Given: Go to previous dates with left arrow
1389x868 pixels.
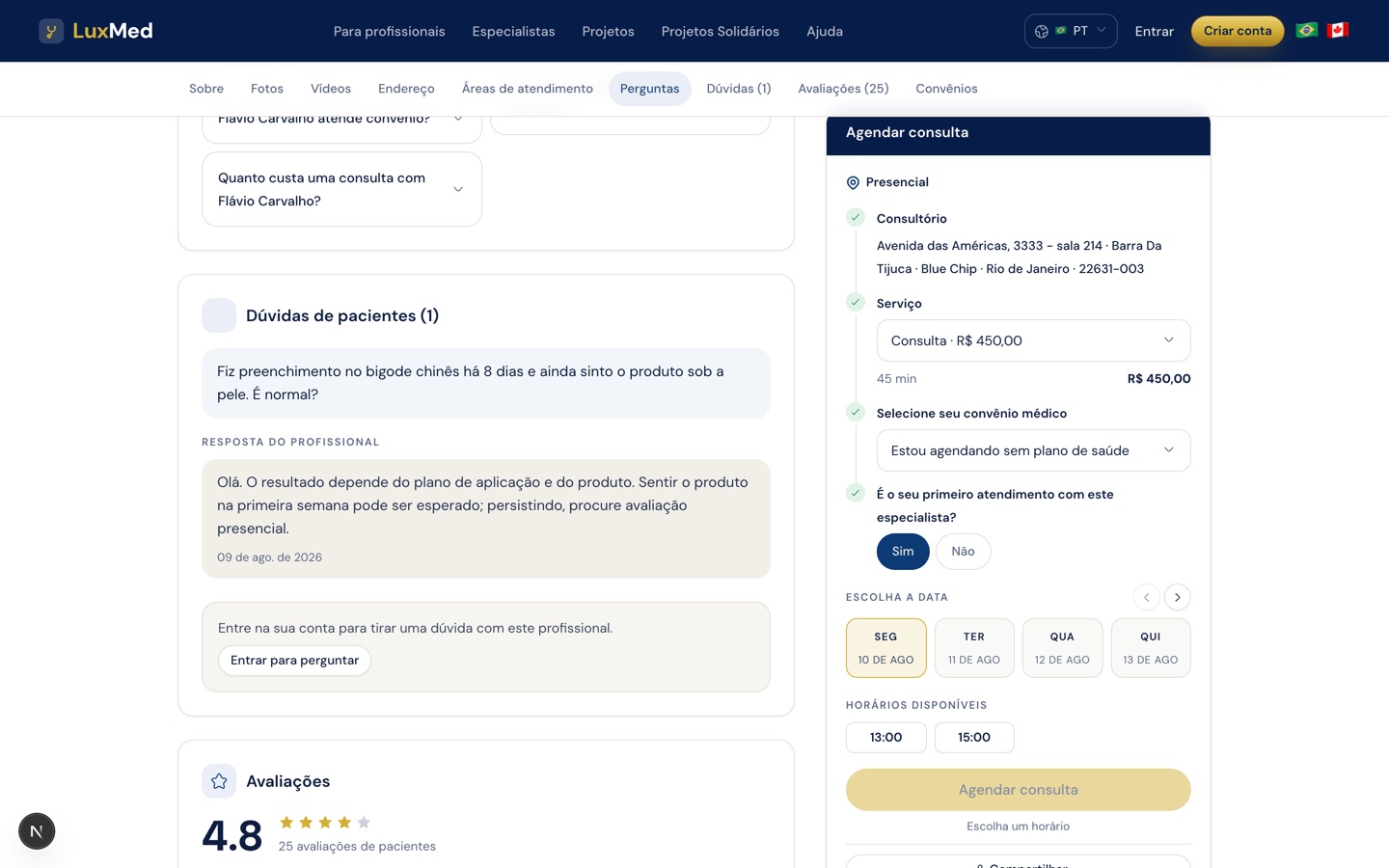Looking at the screenshot, I should 1147,597.
